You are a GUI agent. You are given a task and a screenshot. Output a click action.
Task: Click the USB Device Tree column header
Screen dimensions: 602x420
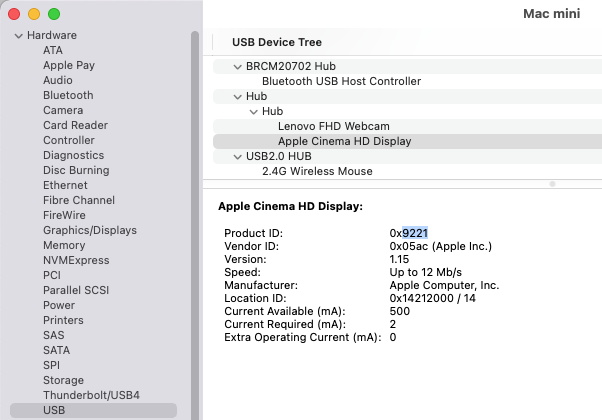[x=277, y=42]
